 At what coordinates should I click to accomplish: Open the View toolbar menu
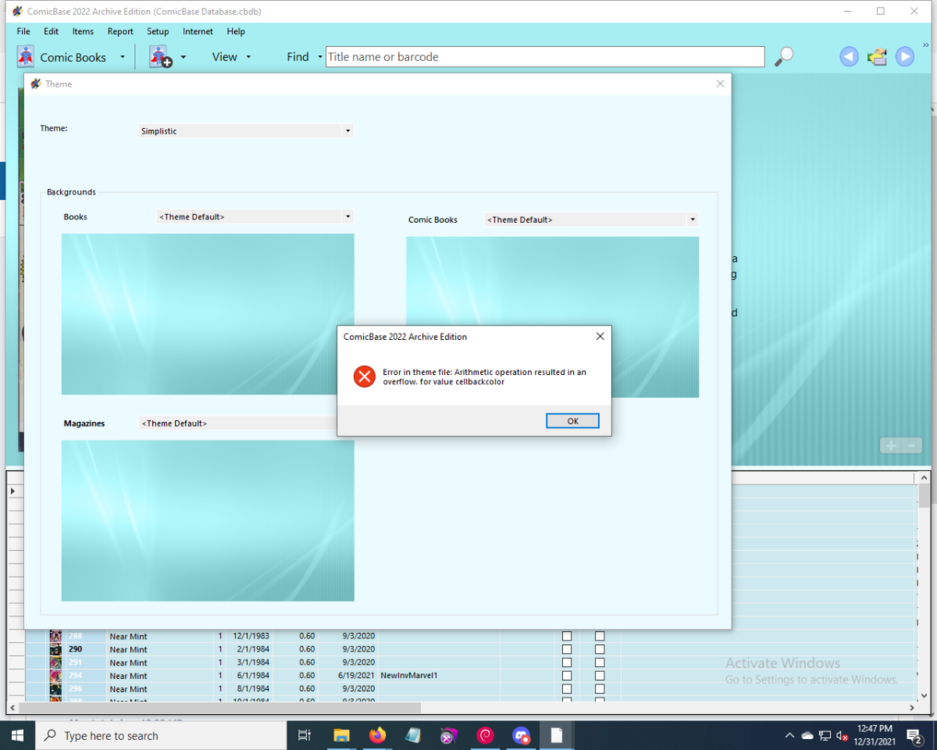(x=230, y=57)
